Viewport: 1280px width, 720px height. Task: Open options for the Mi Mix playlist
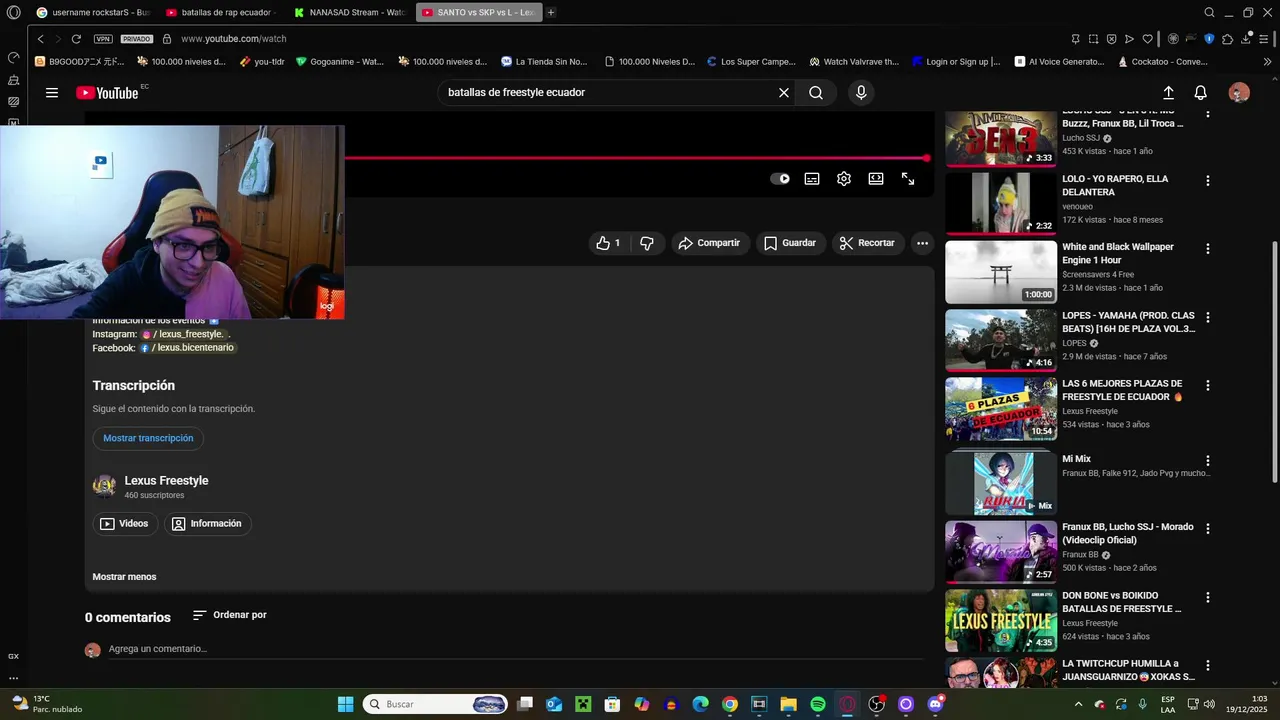click(1208, 461)
